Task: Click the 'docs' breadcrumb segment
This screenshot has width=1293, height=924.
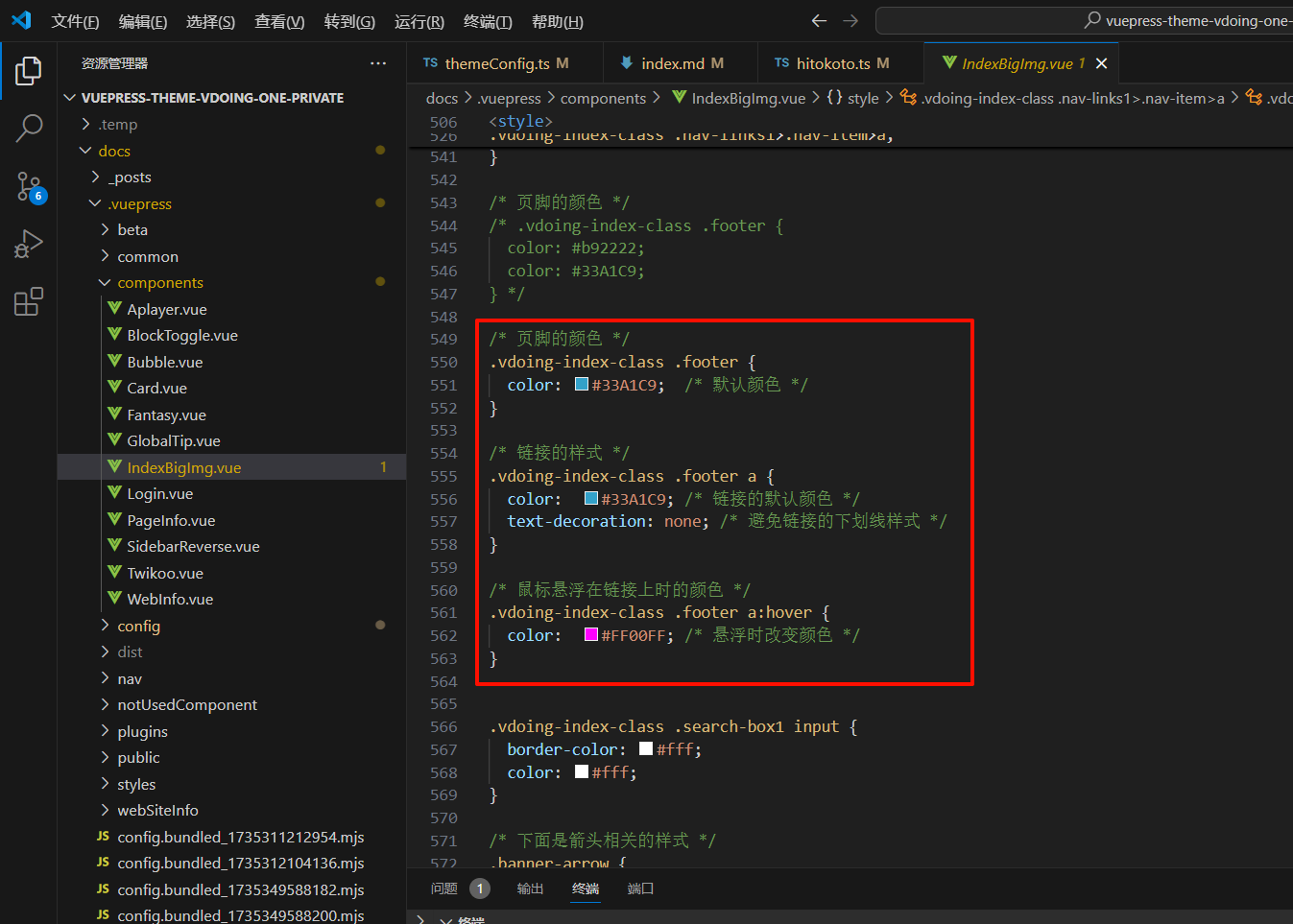Action: (x=442, y=98)
